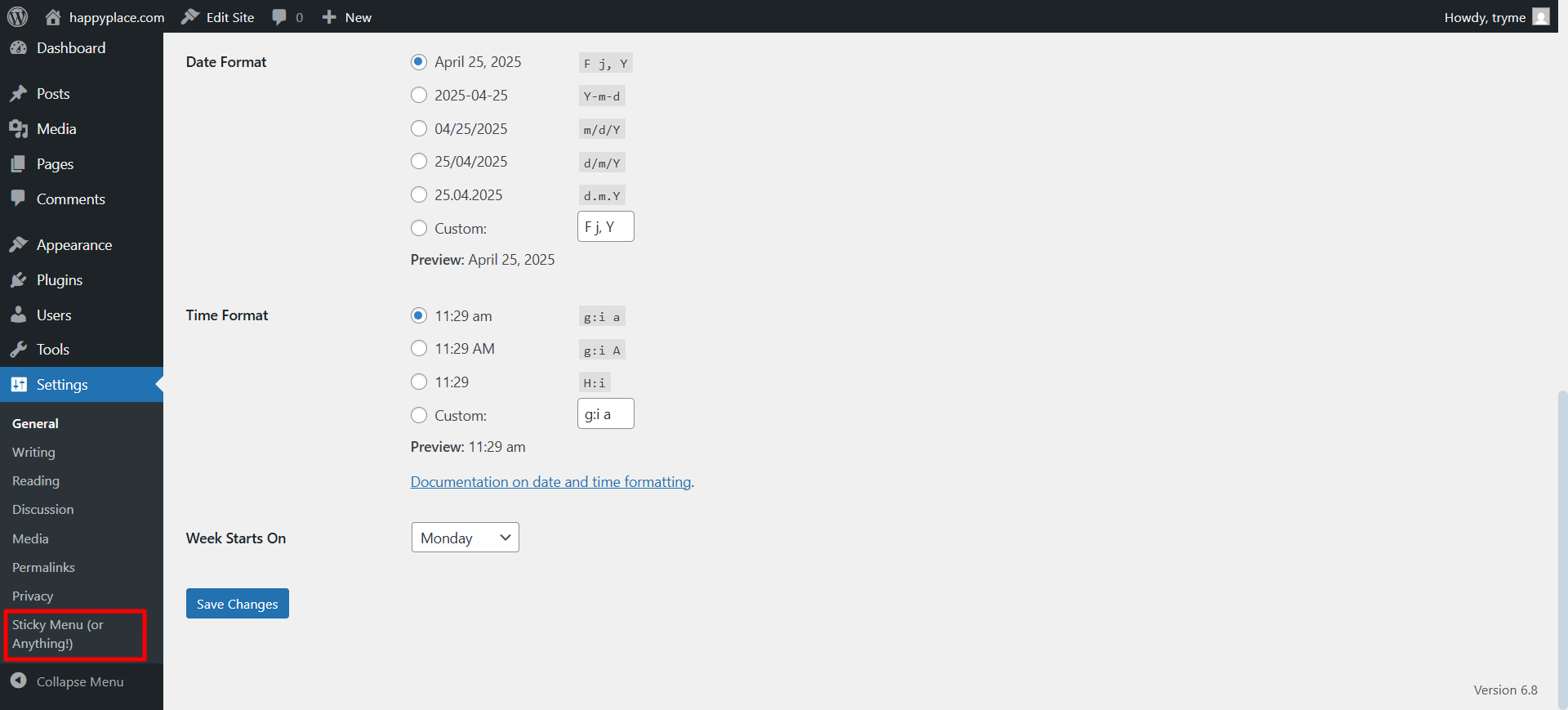
Task: Click the Edit Site brush icon
Action: coord(190,17)
